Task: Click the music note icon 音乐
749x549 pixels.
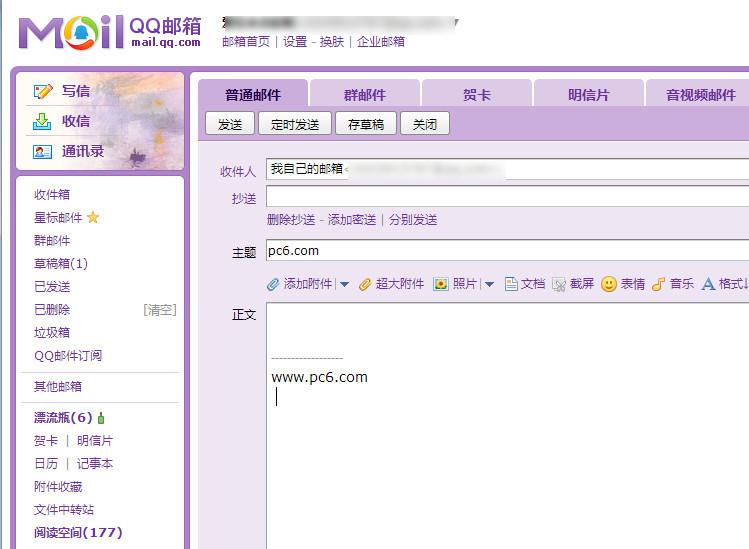Action: click(x=658, y=284)
